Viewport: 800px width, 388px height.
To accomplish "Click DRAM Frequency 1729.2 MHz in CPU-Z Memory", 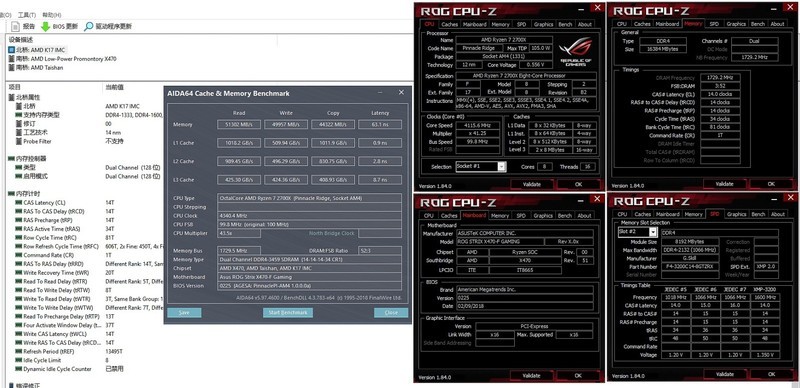I will (719, 78).
